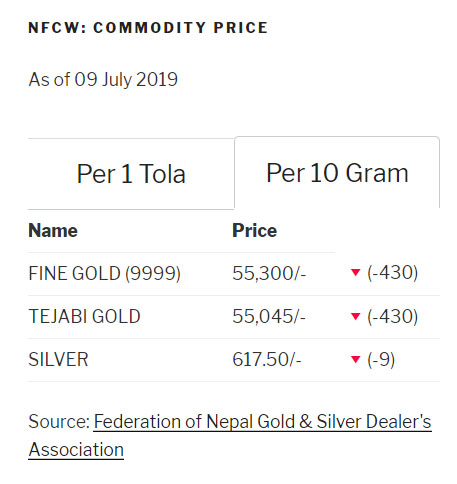
Task: Click the red down arrow beside Silver
Action: click(356, 359)
